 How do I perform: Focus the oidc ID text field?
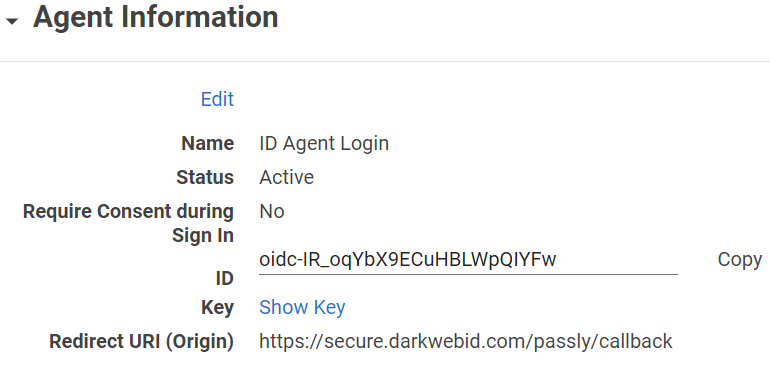click(x=468, y=259)
